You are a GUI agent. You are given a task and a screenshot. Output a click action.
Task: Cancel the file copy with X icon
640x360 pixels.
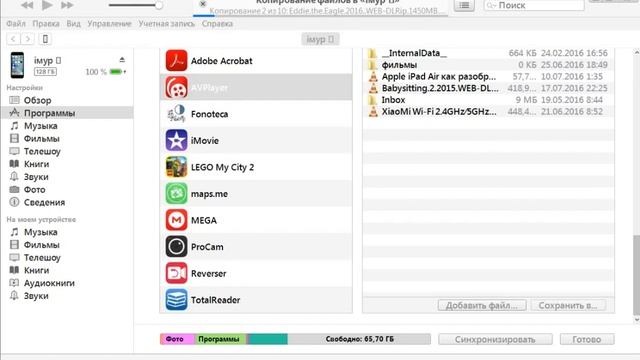pos(203,4)
